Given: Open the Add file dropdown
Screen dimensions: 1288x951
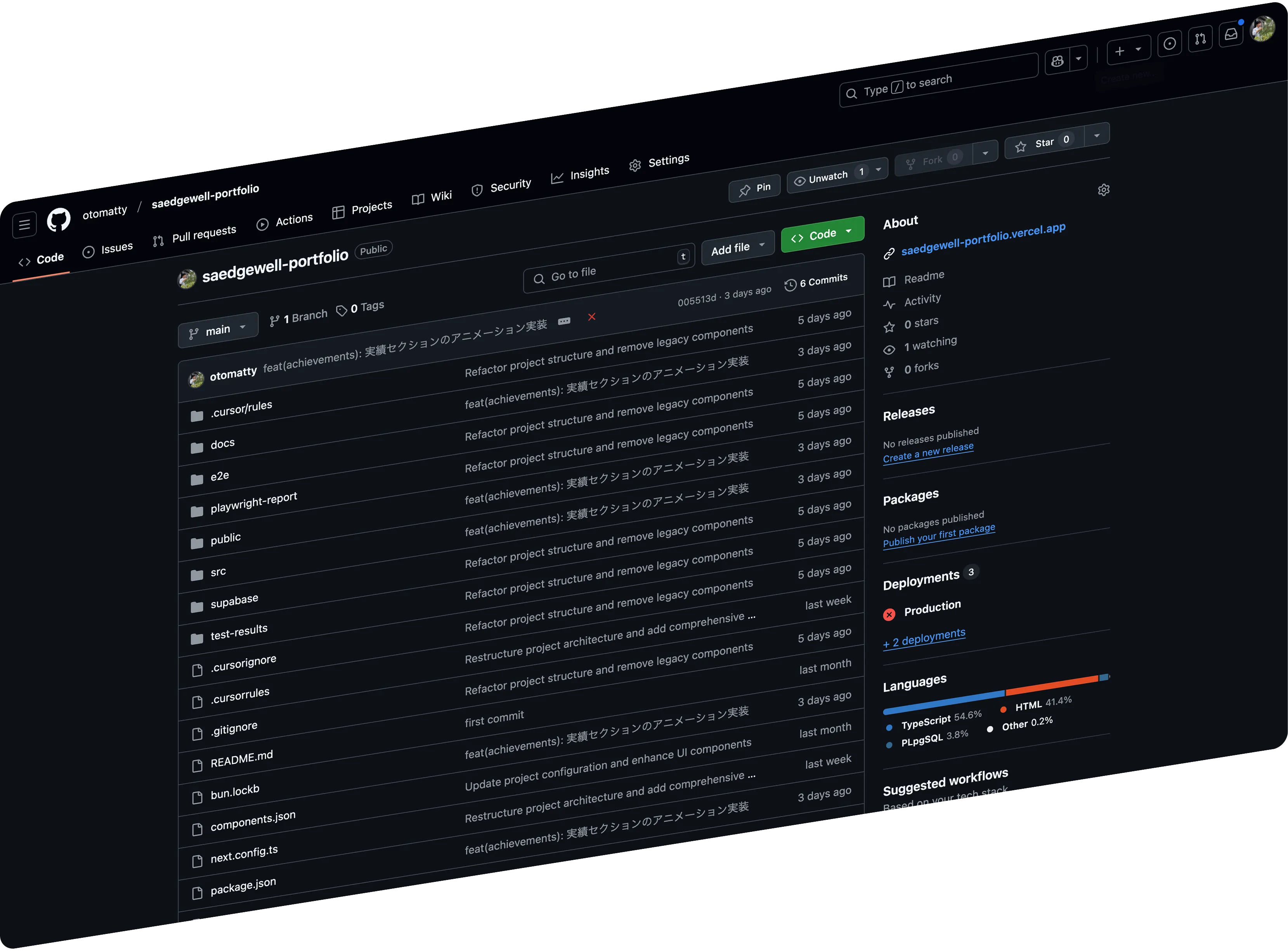Looking at the screenshot, I should [x=738, y=246].
